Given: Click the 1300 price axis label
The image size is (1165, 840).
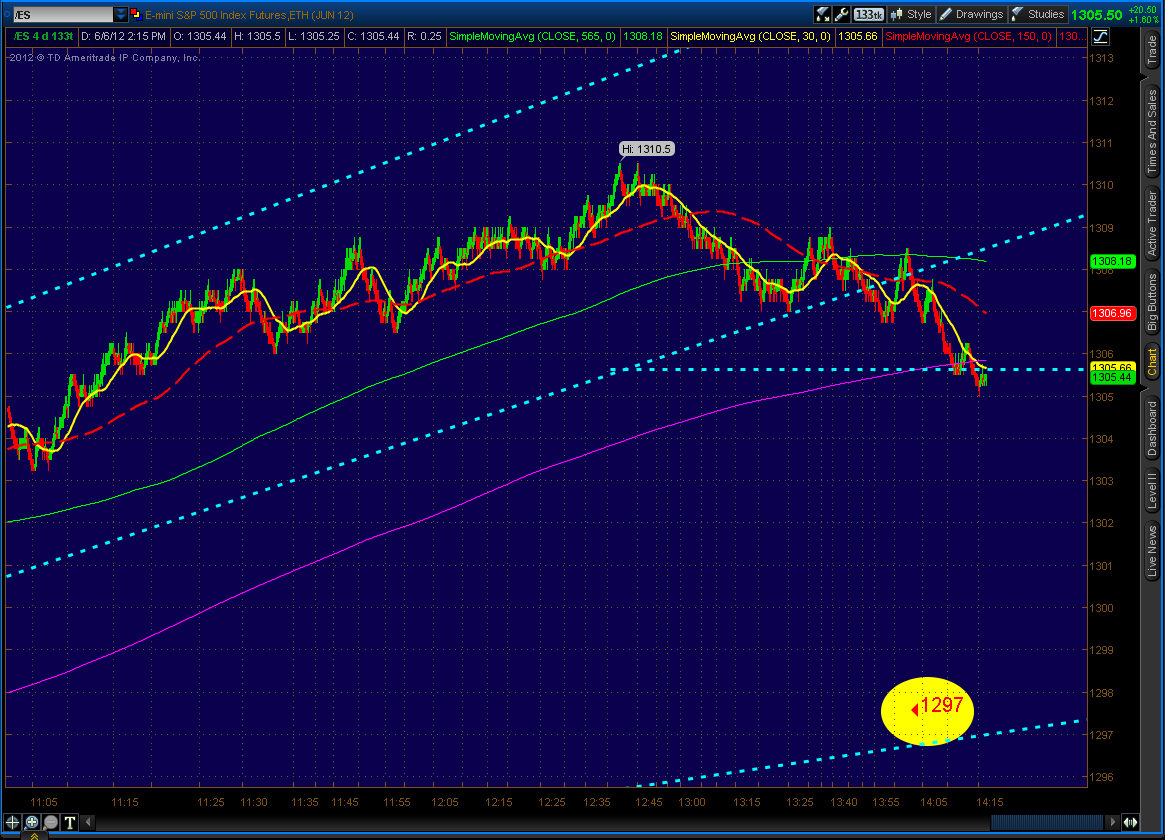Looking at the screenshot, I should click(x=1102, y=608).
